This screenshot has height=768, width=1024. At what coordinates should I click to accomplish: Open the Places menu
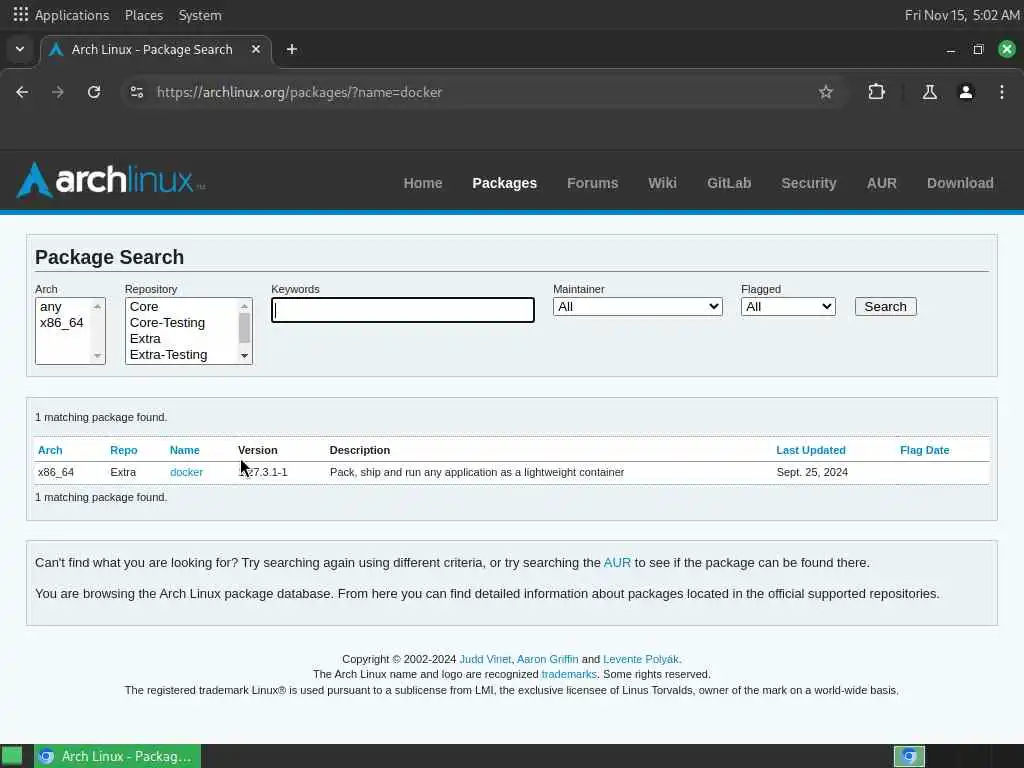tap(144, 15)
